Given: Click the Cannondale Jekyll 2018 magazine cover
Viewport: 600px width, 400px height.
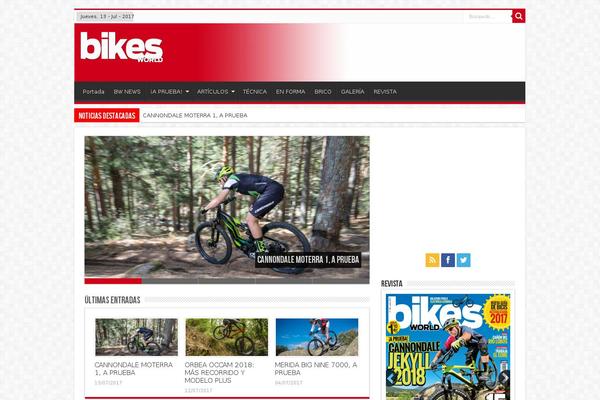Looking at the screenshot, I should pos(448,347).
